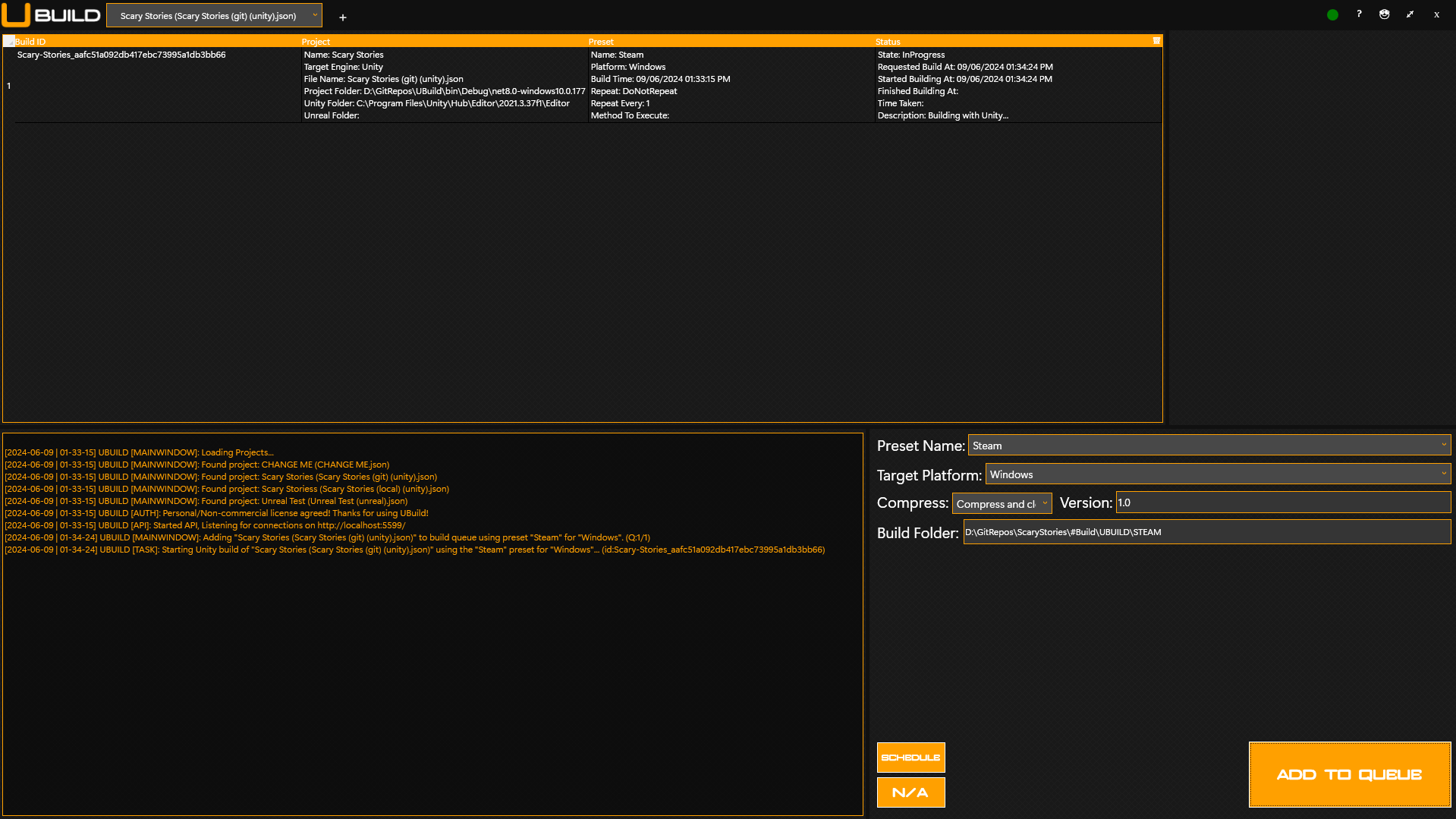Click the Status column header

point(888,42)
